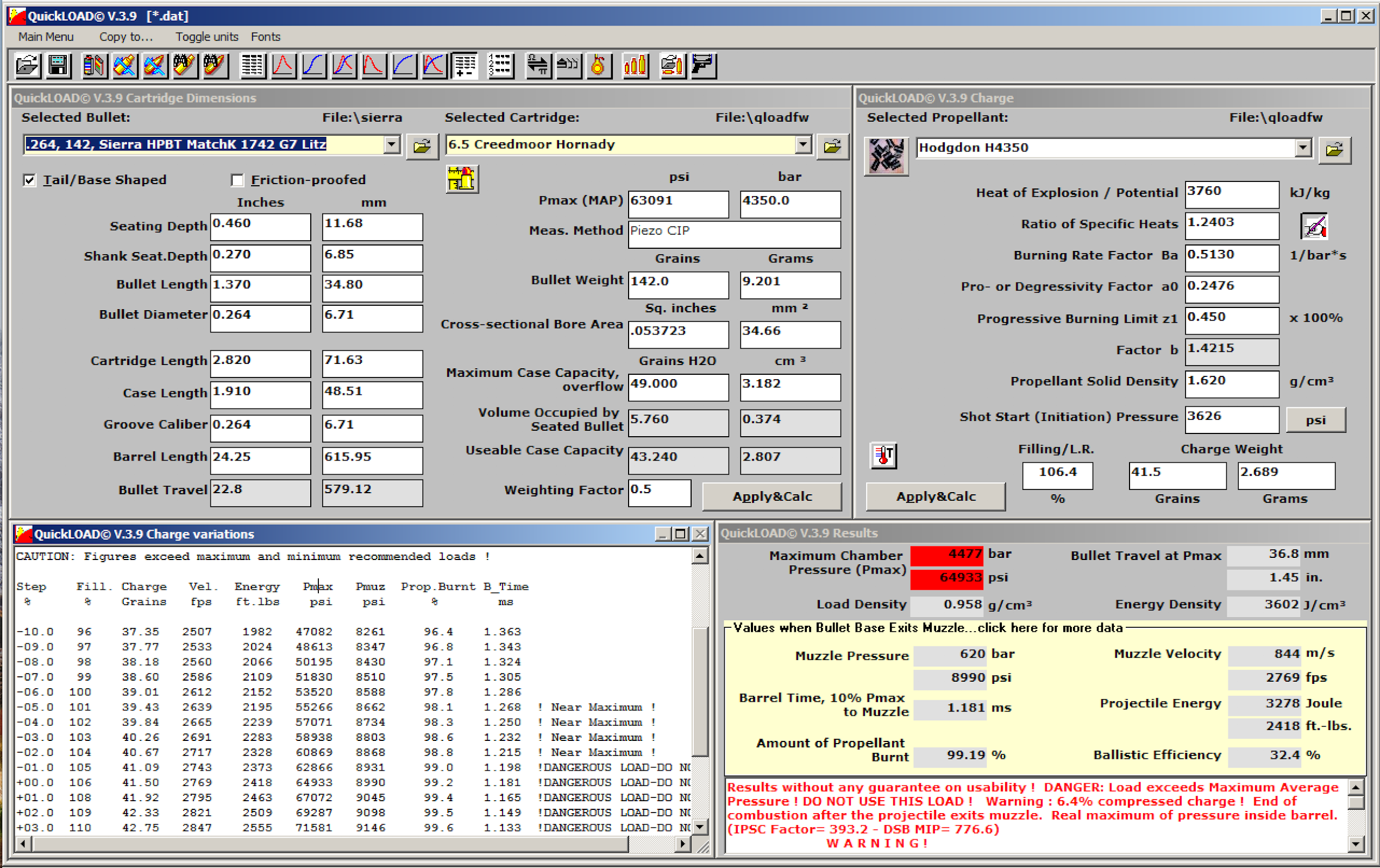Expand the Selected Bullet dropdown
Viewport: 1380px width, 868px height.
point(391,144)
